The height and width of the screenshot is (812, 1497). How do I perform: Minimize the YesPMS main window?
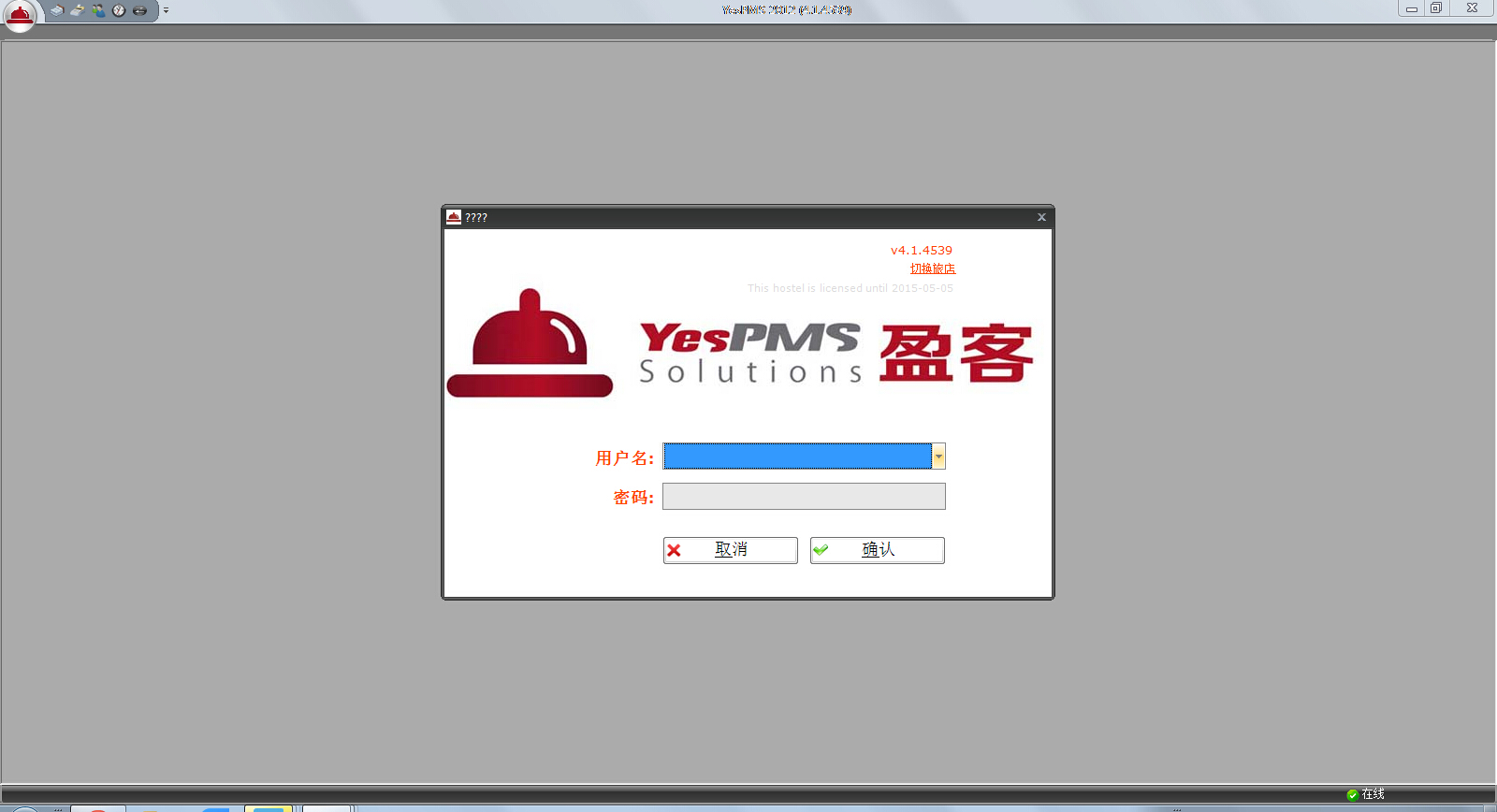1412,8
